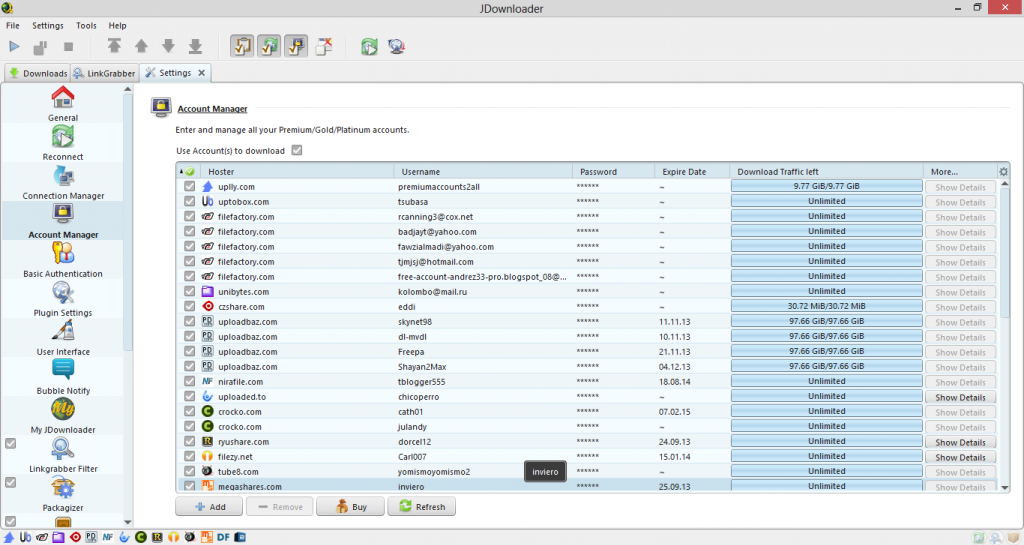Toggle the Linkgrabber Filter enable checkbox
Viewport: 1024px width, 545px height.
coord(10,443)
